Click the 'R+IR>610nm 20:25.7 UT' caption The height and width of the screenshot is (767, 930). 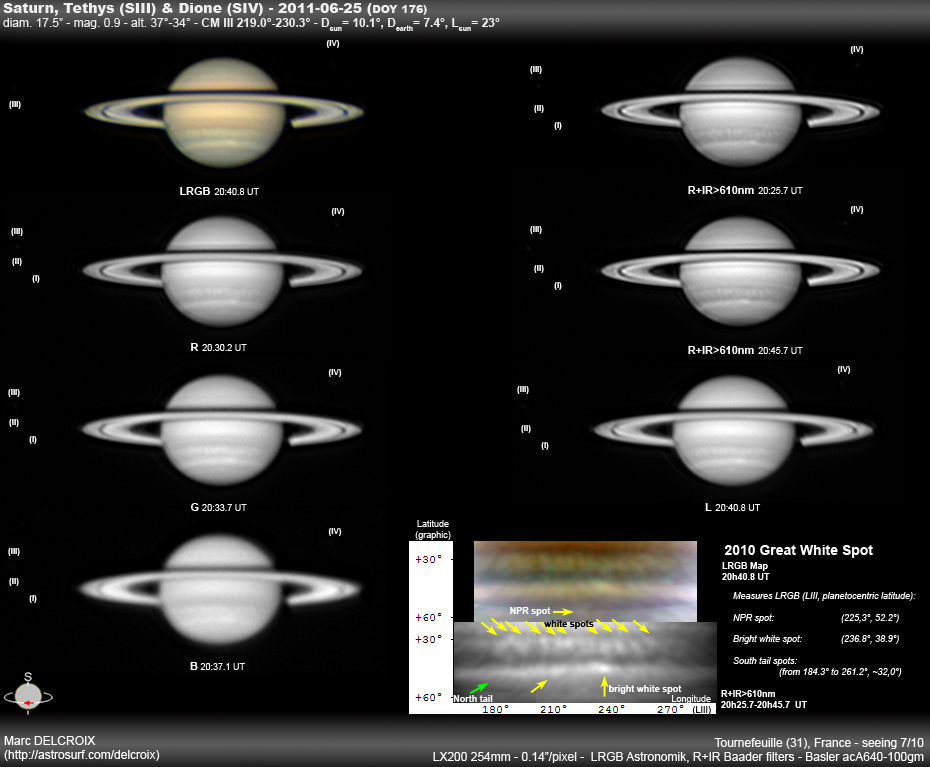point(745,190)
